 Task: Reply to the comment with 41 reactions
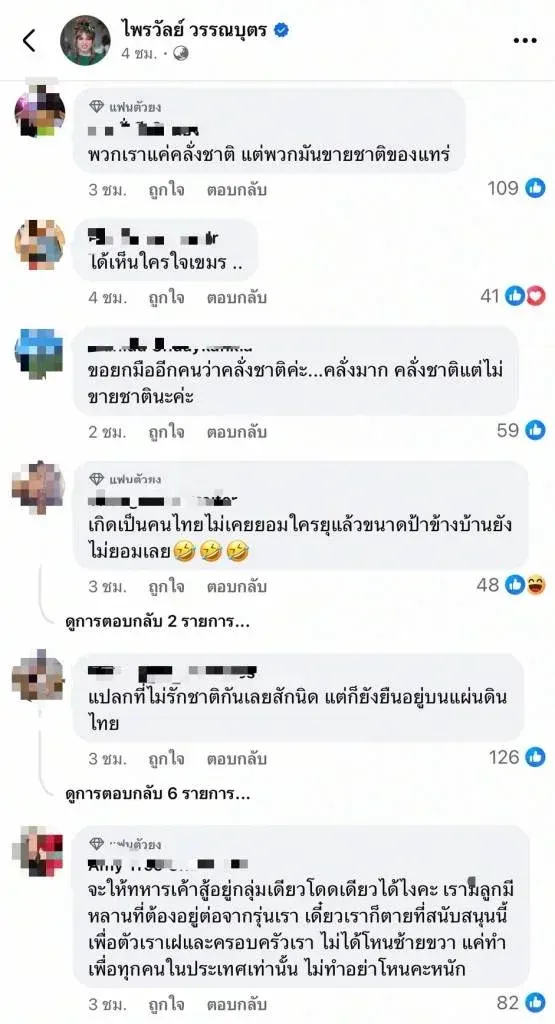[x=237, y=298]
